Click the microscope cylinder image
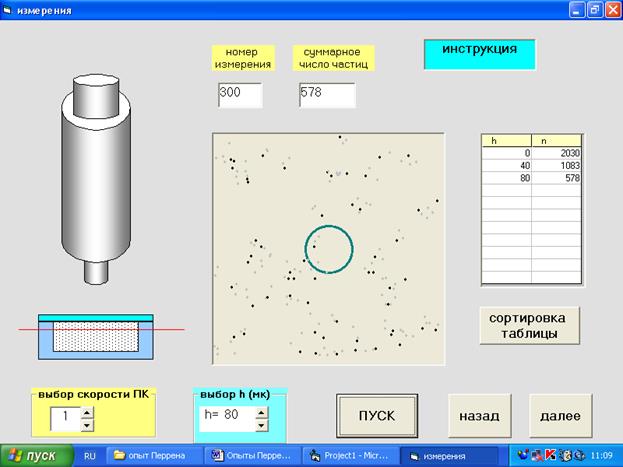Image resolution: width=623 pixels, height=467 pixels. pyautogui.click(x=96, y=179)
